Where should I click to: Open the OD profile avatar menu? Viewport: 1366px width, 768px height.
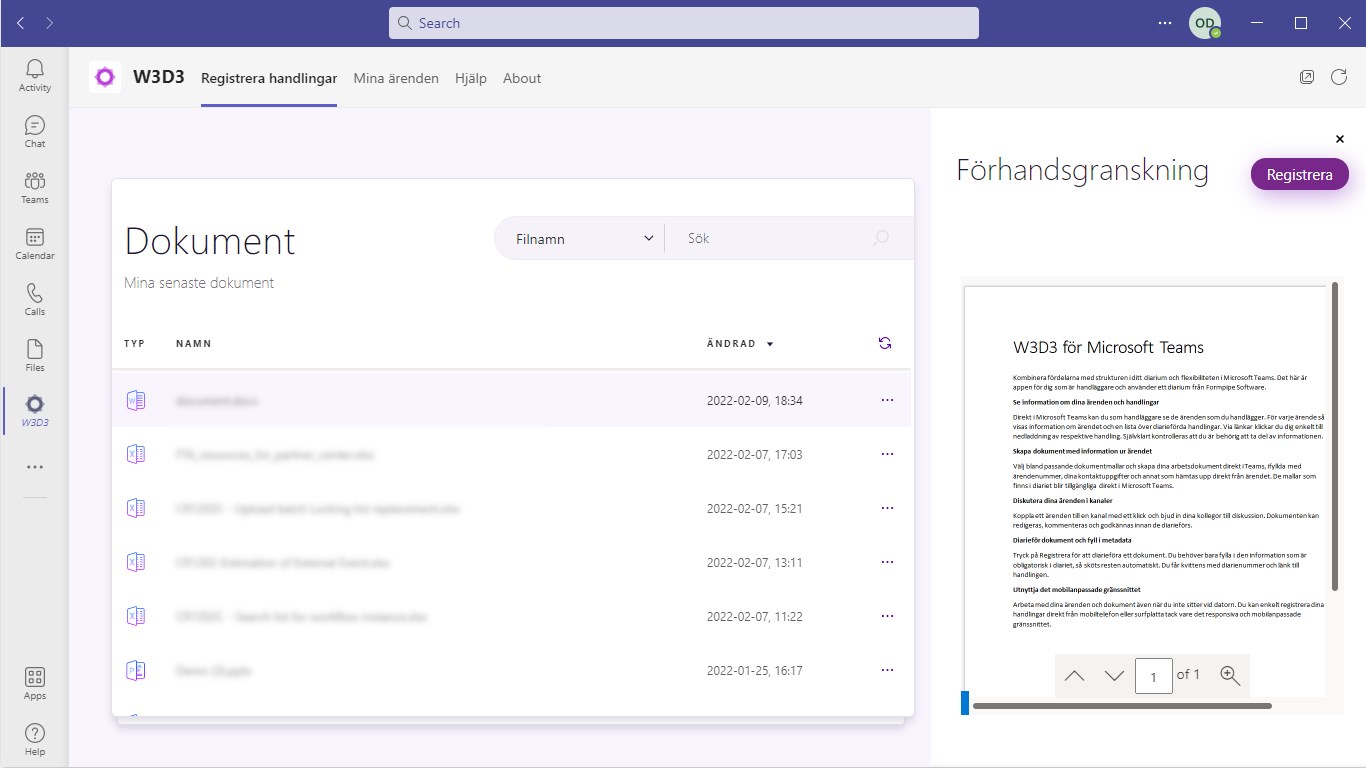click(x=1205, y=23)
